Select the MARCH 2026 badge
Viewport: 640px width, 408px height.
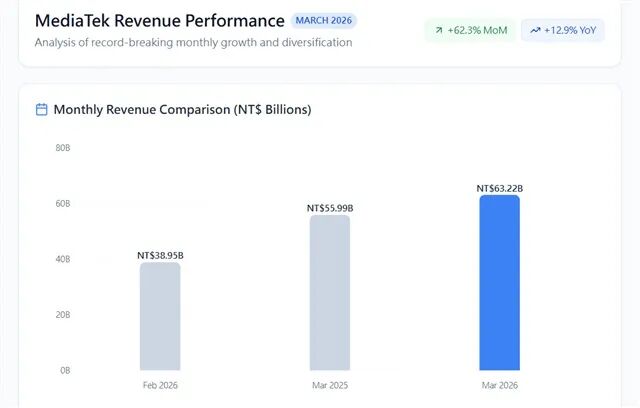coord(324,21)
